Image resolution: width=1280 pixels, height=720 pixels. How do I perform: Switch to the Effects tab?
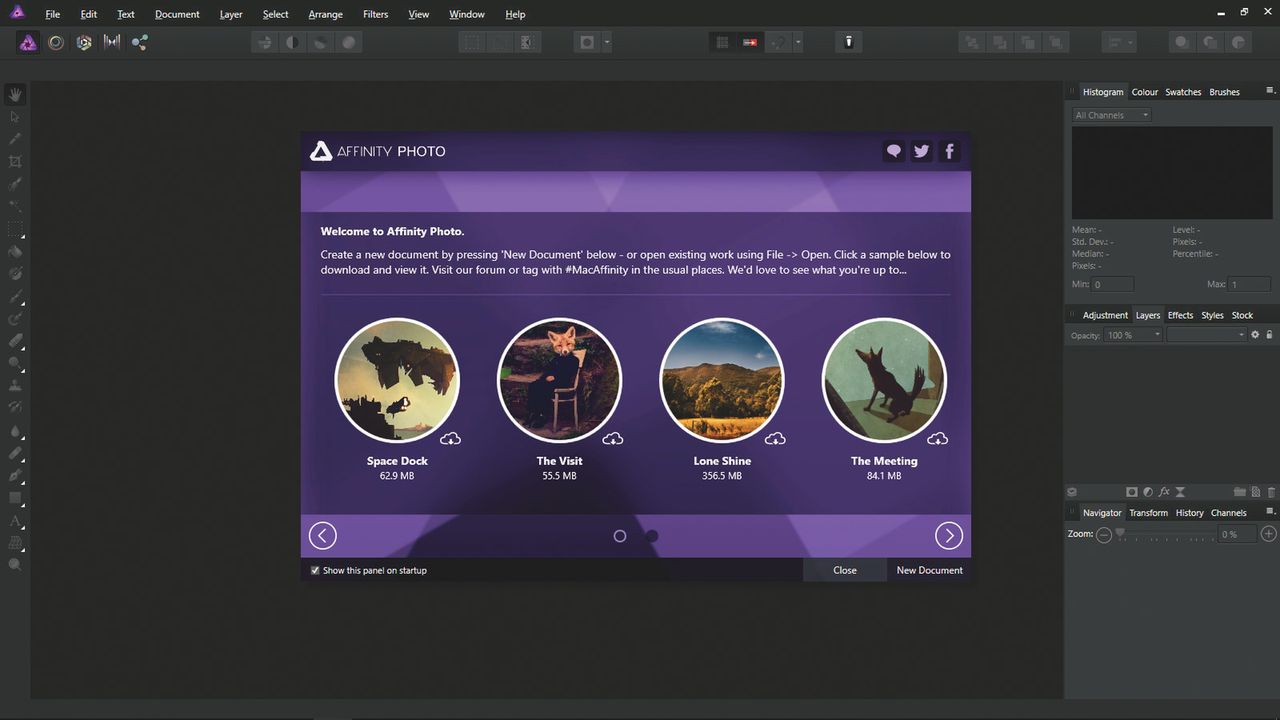pos(1180,315)
